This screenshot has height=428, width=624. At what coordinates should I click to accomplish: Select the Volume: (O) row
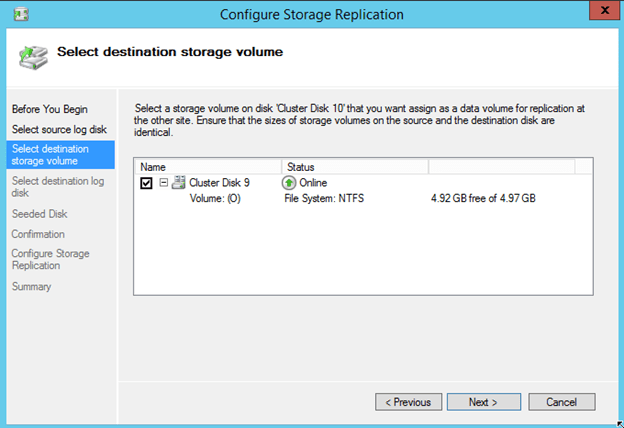point(216,199)
